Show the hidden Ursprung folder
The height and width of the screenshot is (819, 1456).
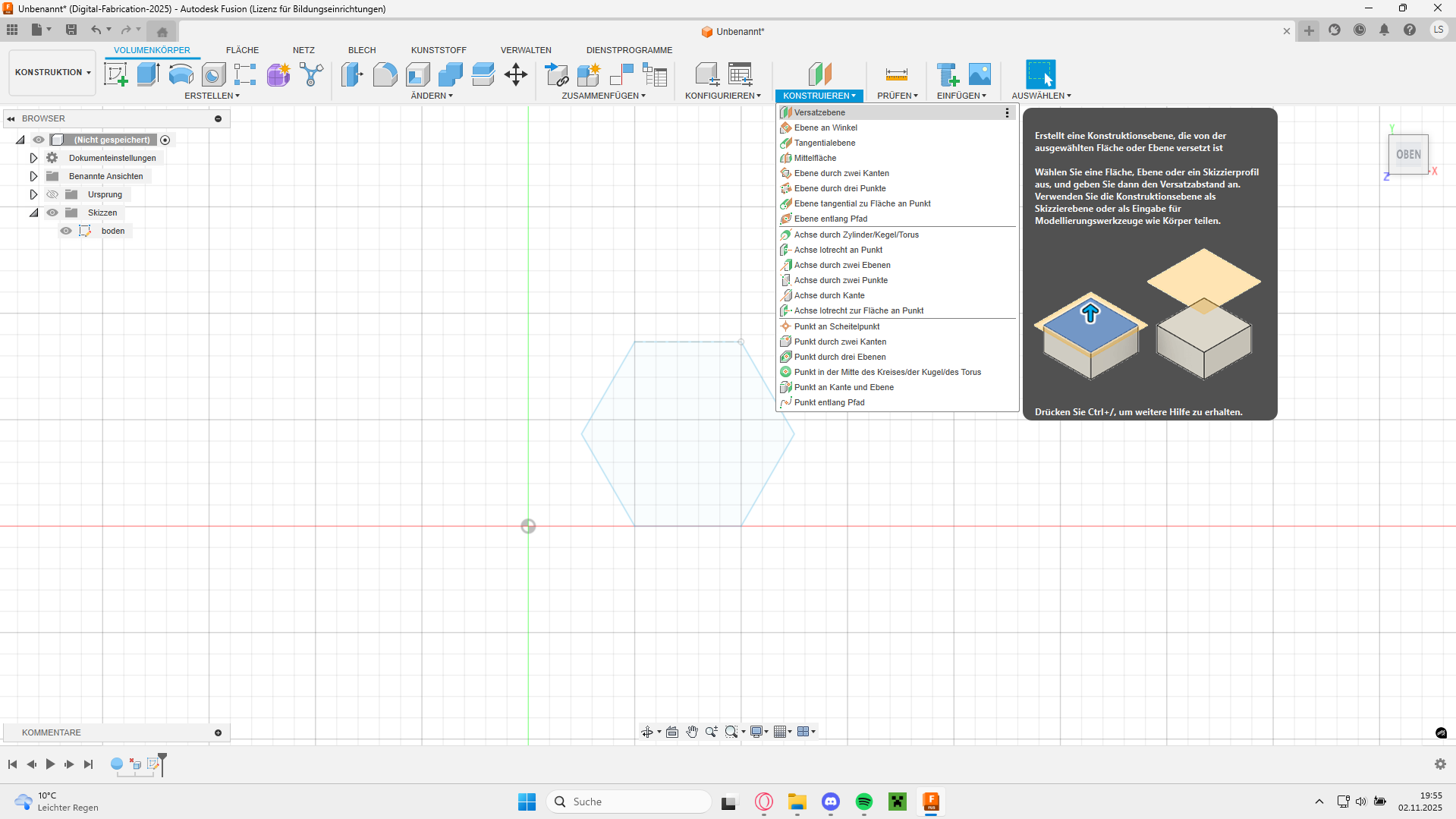pyautogui.click(x=52, y=194)
